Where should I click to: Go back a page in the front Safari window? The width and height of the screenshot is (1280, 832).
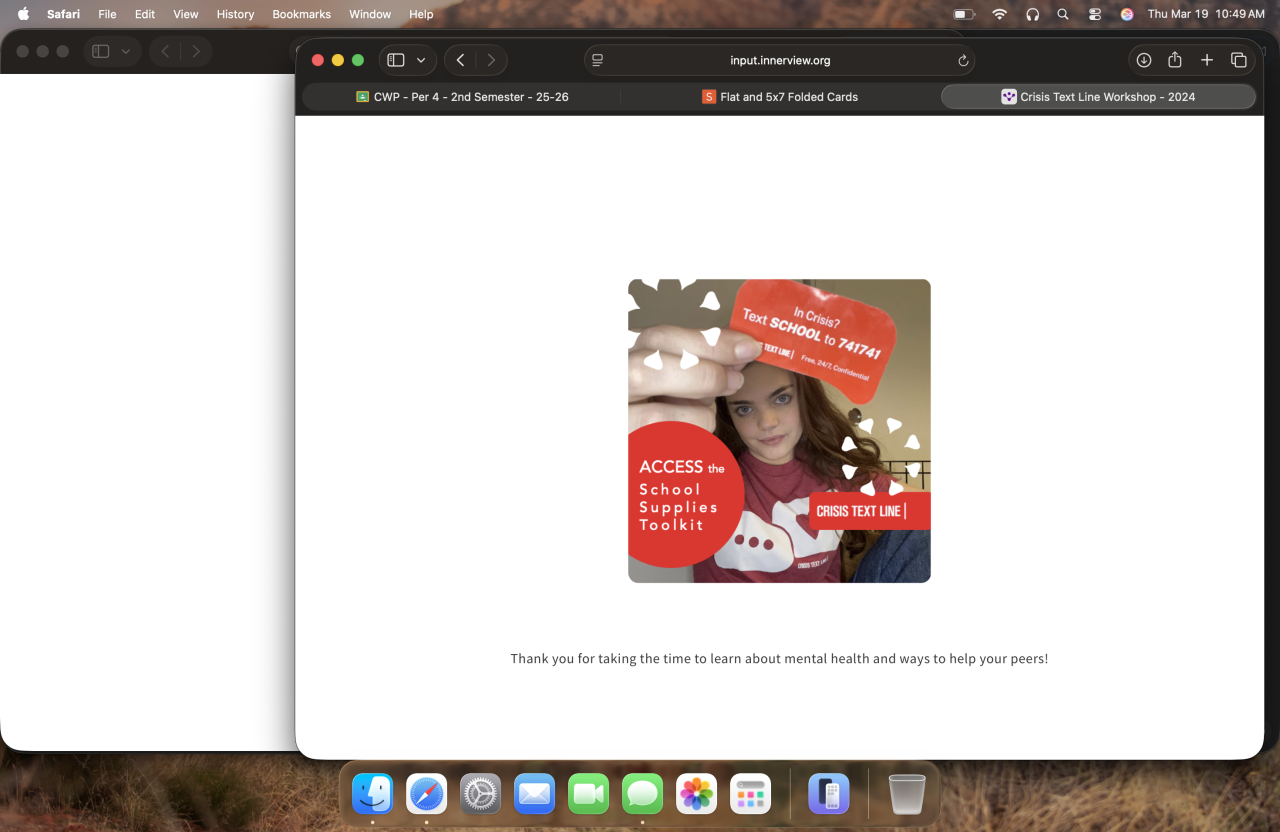point(460,60)
